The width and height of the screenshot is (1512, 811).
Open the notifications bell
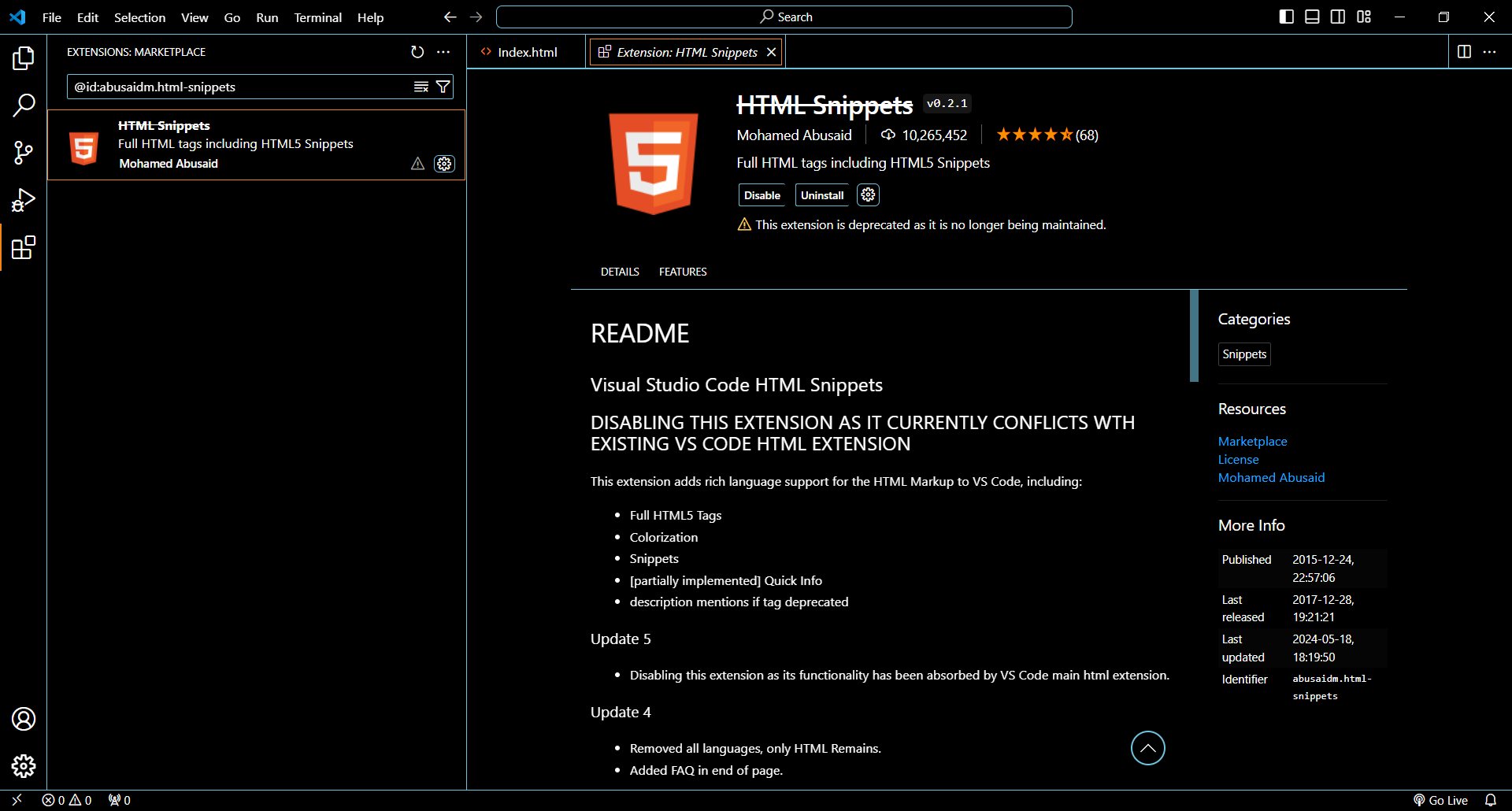coord(1491,800)
